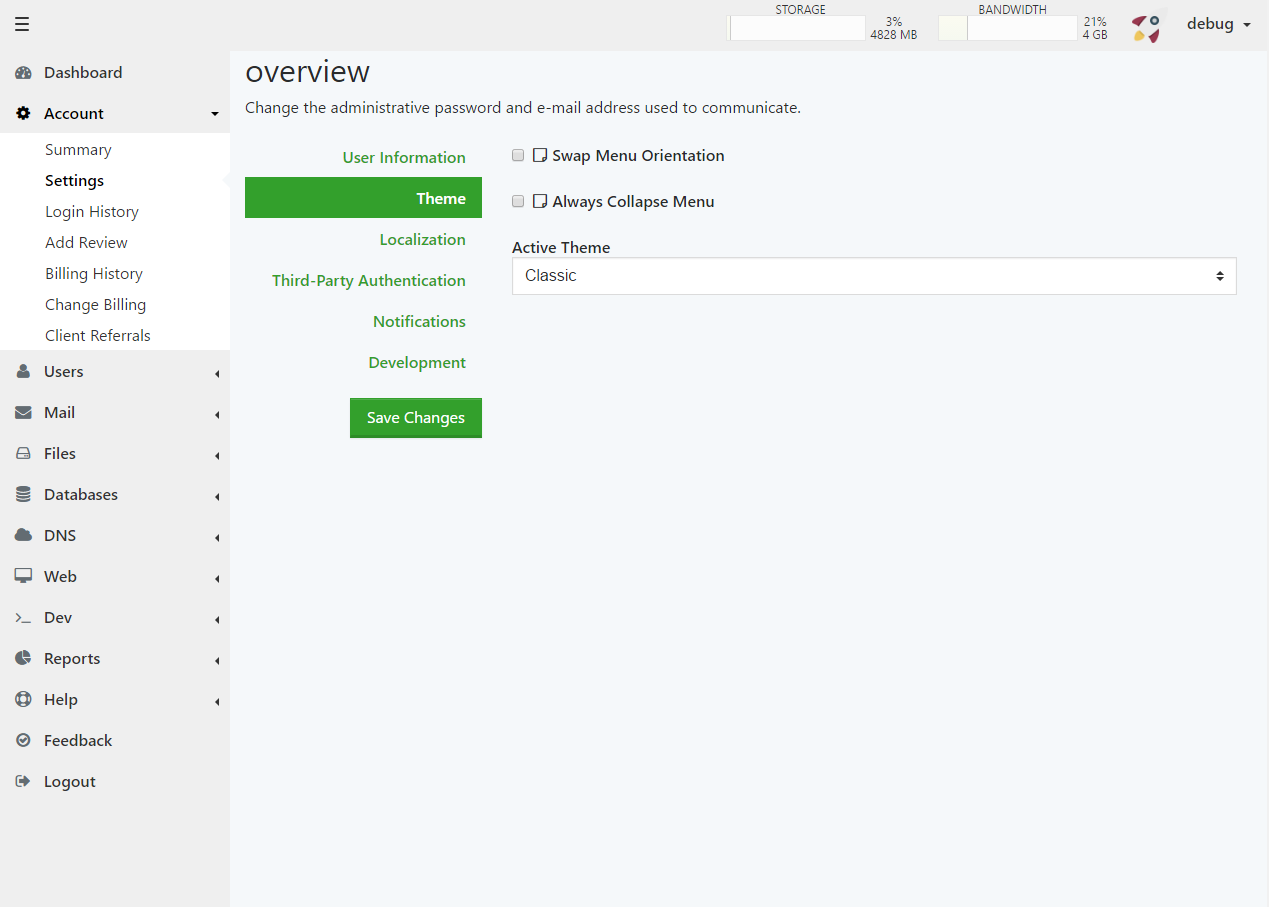
Task: Click the Users person icon
Action: [x=23, y=372]
